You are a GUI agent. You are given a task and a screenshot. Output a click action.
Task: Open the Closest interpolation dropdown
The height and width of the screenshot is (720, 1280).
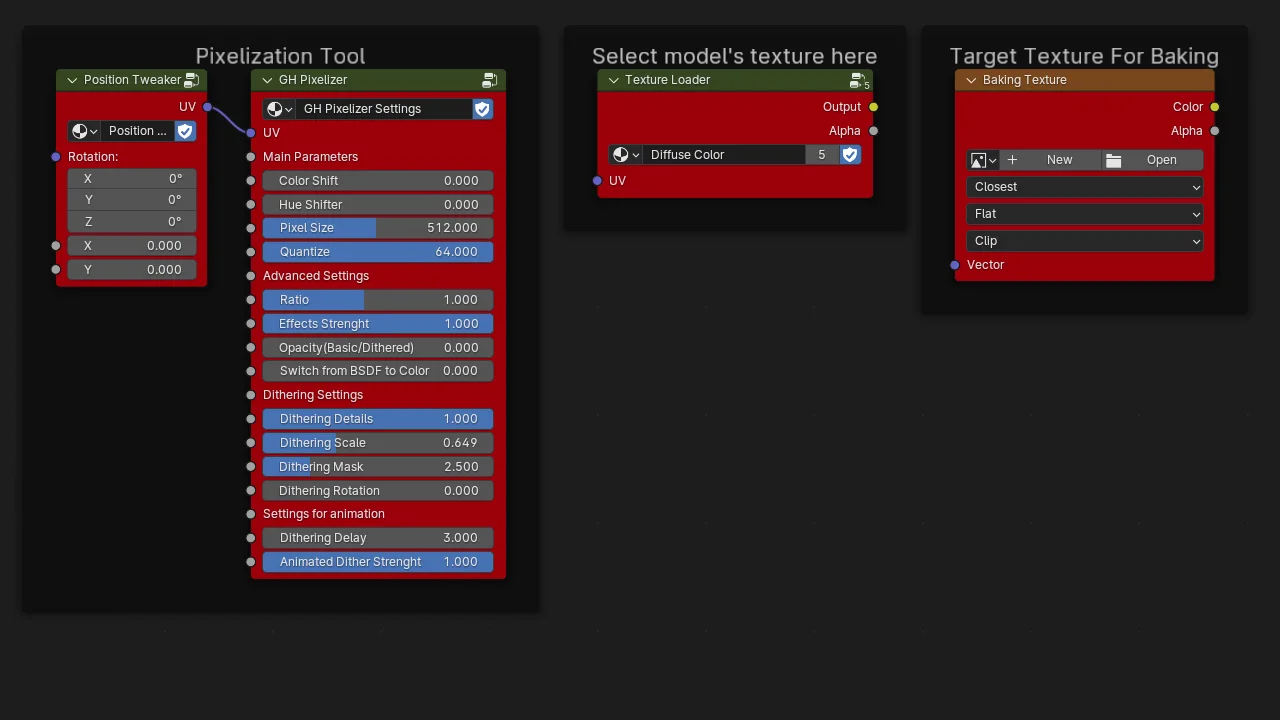click(1084, 187)
